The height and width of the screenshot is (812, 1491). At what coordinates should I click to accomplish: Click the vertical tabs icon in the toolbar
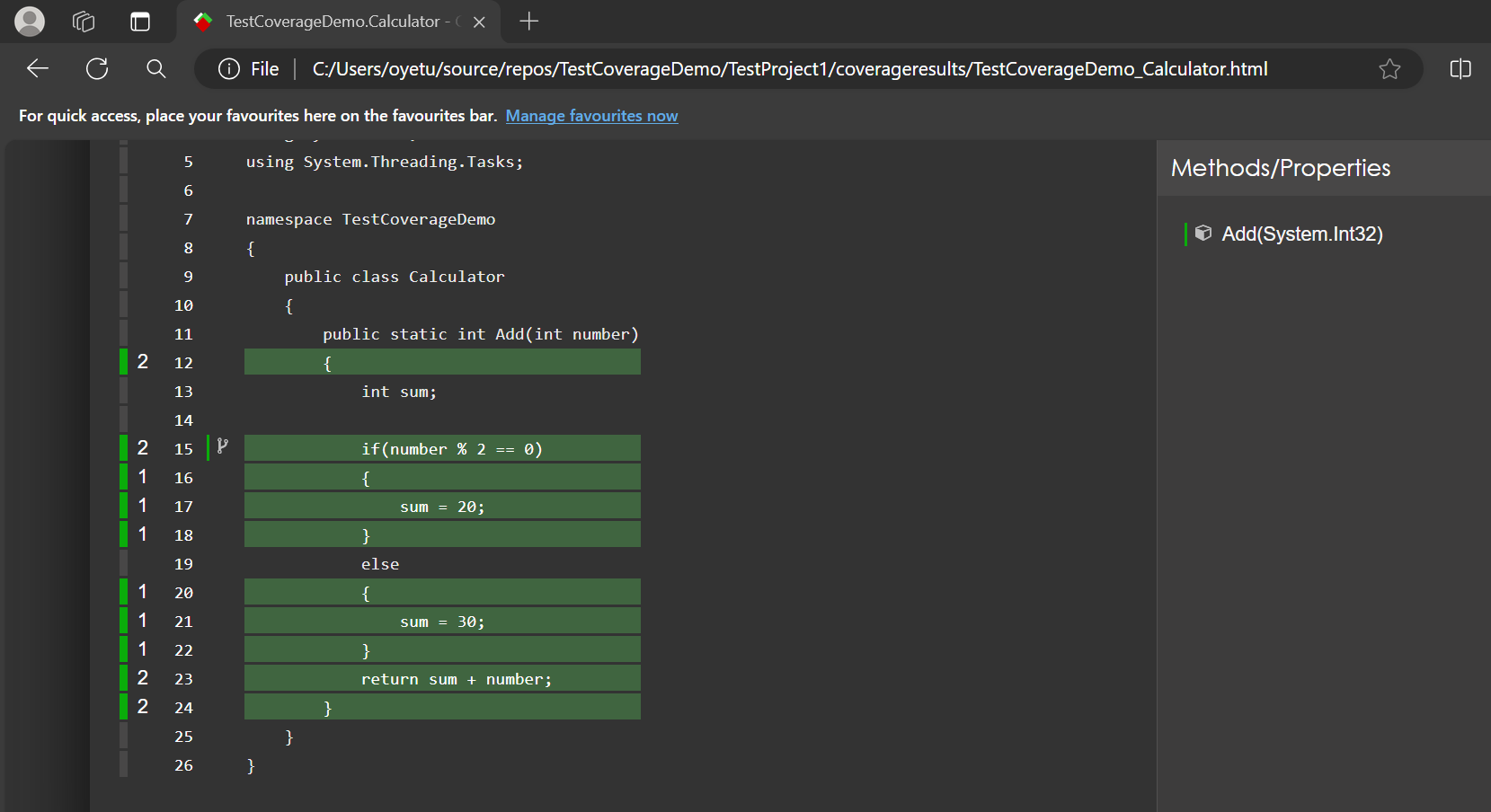[140, 21]
